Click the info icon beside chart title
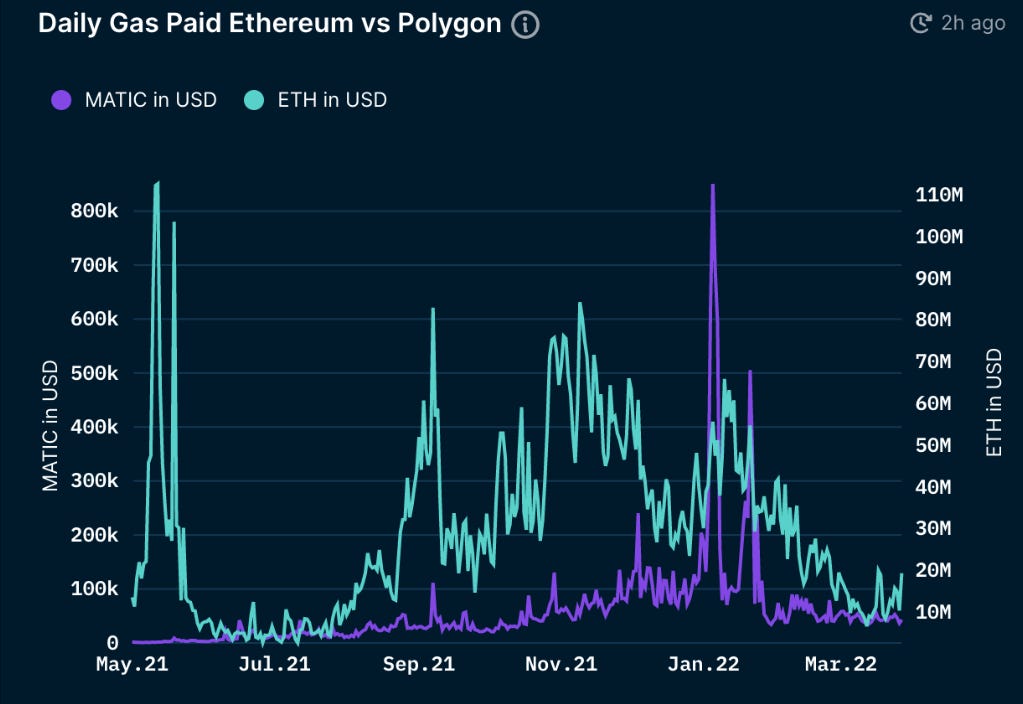The height and width of the screenshot is (704, 1023). click(525, 25)
